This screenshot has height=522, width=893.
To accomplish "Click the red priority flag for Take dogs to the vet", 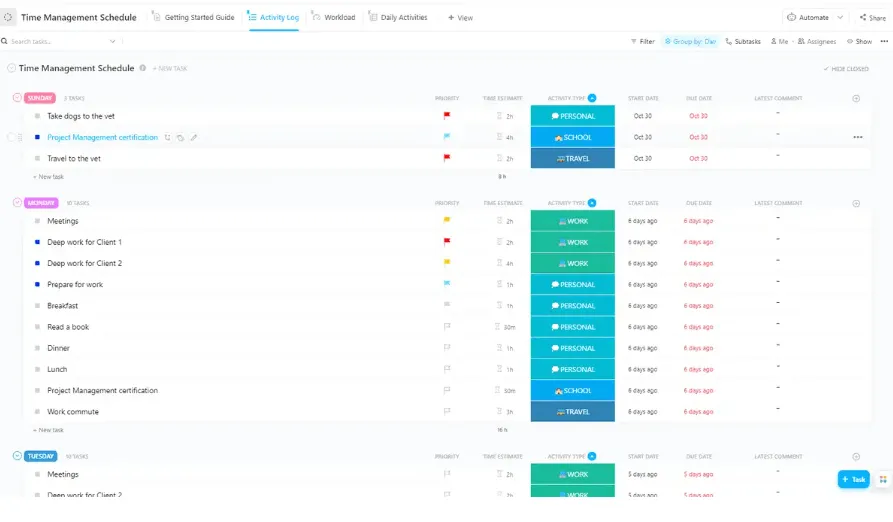I will pyautogui.click(x=447, y=116).
